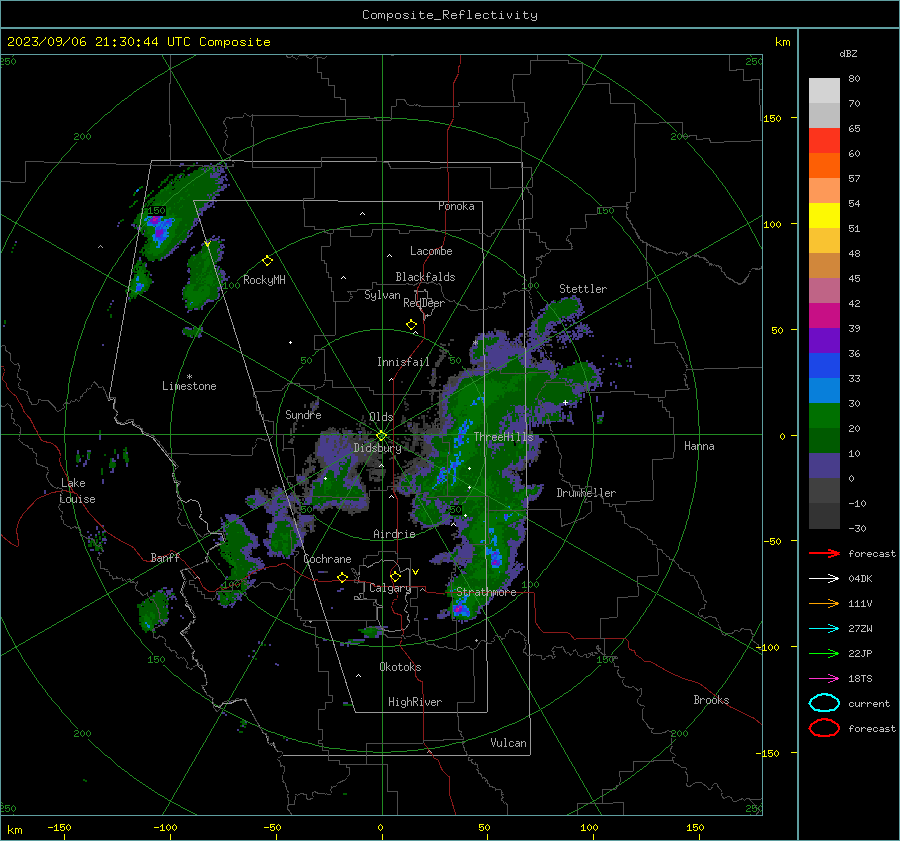The height and width of the screenshot is (841, 900).
Task: Click the Airdrie label
Action: point(394,534)
